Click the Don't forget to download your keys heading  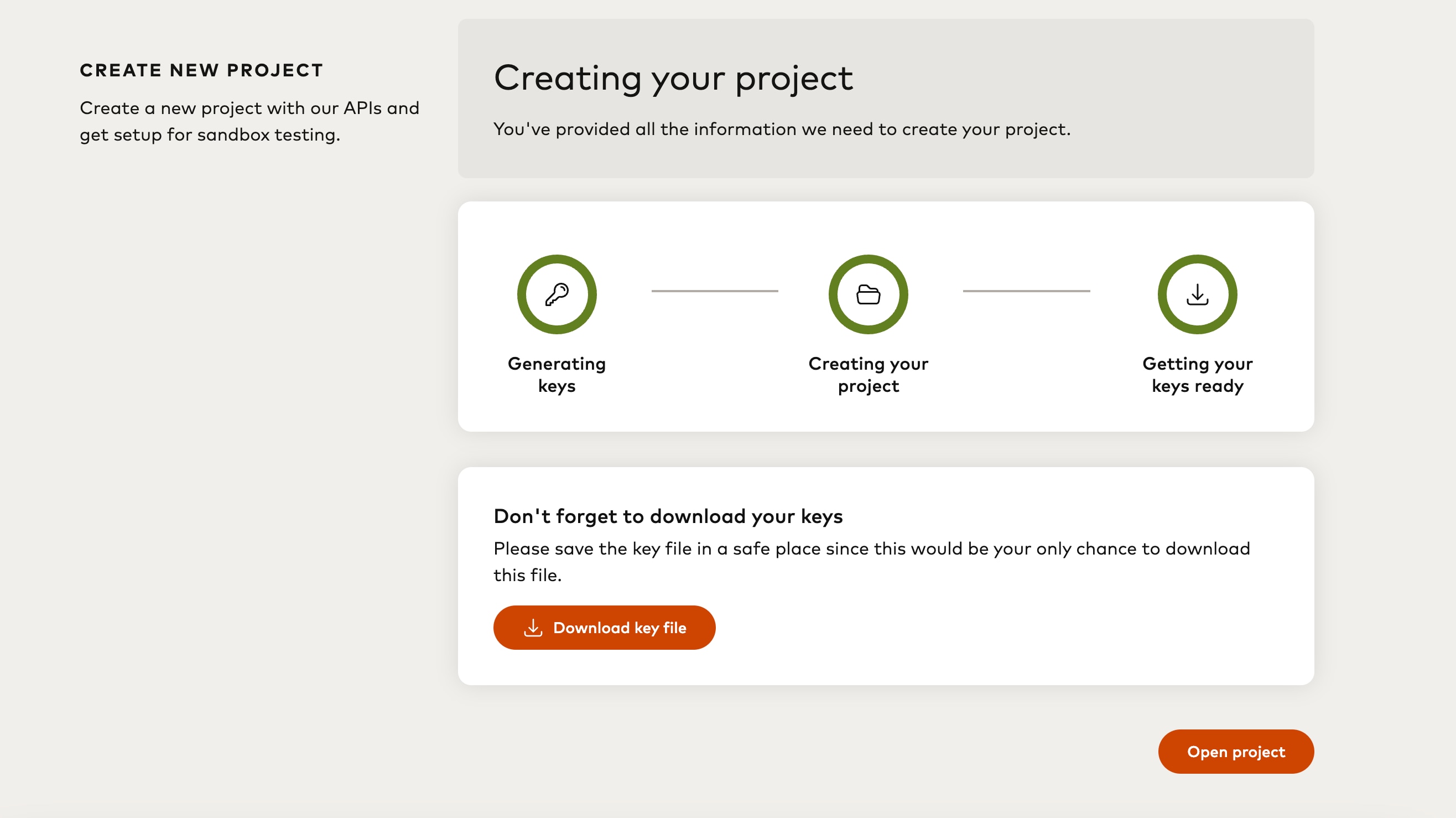coord(668,516)
